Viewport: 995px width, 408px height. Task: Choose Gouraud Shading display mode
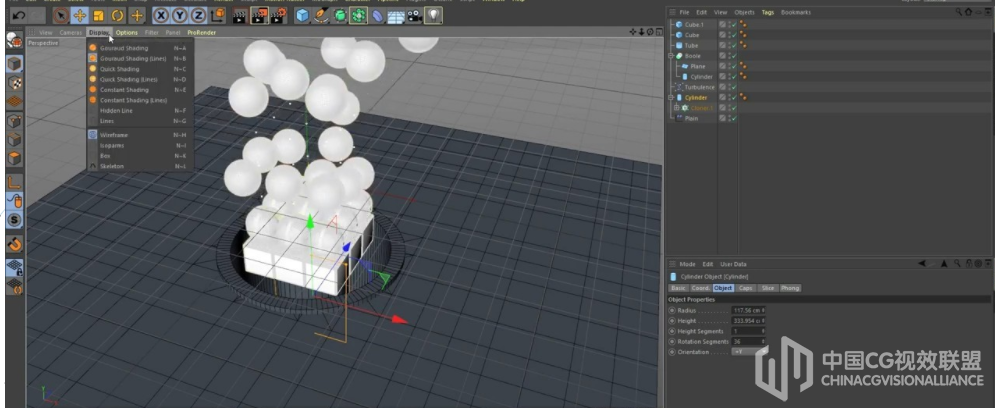140,48
